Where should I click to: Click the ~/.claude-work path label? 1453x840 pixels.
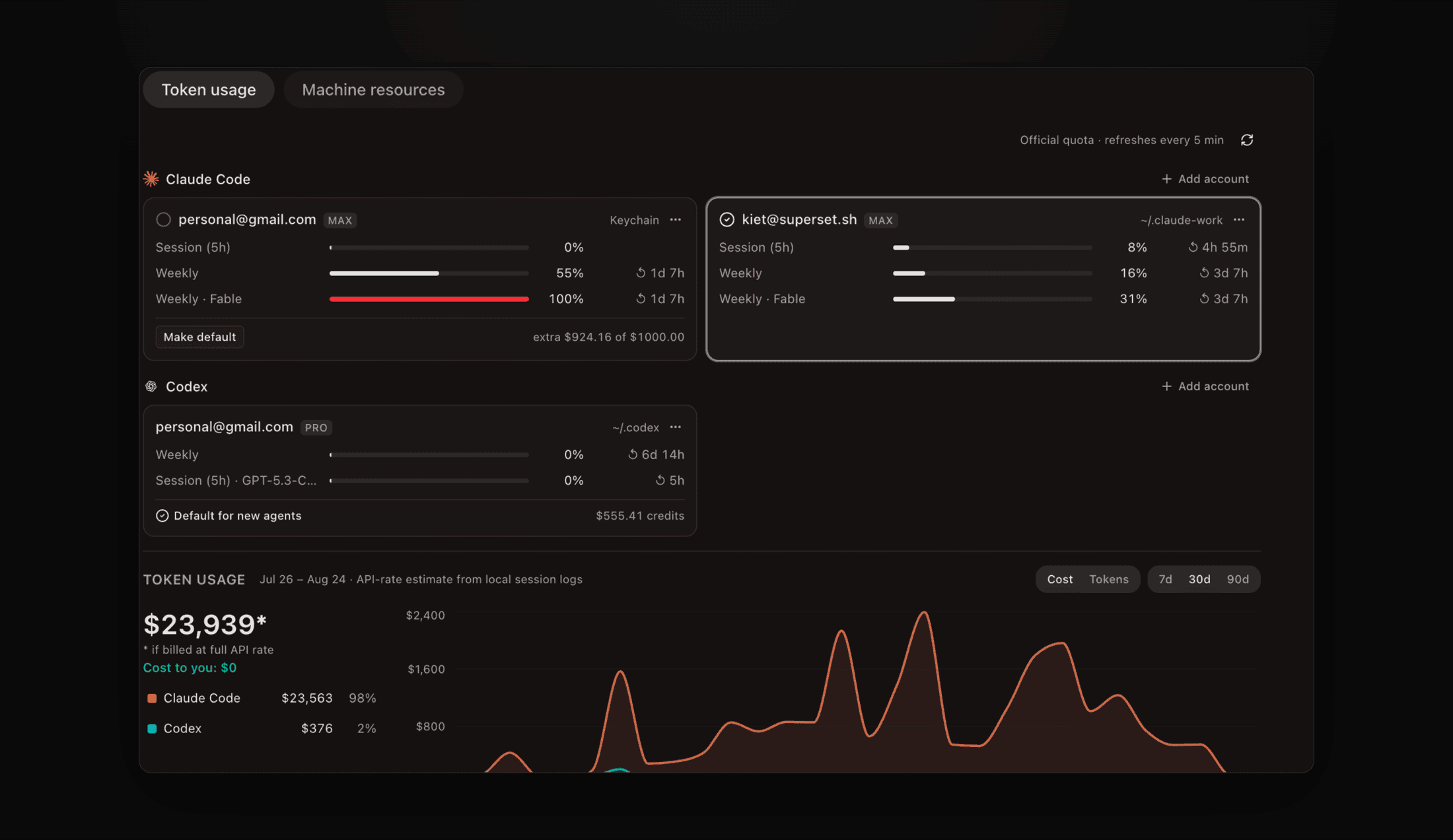coord(1181,220)
